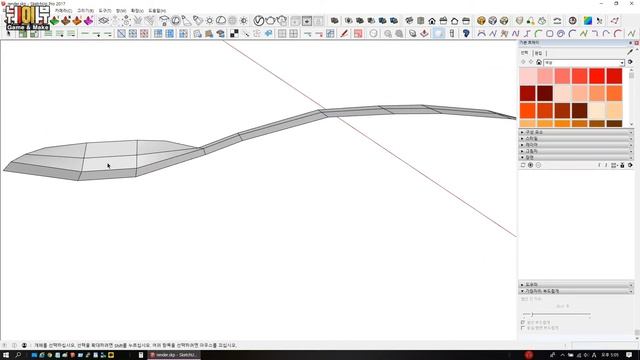Image resolution: width=640 pixels, height=360 pixels.
Task: Click the rounded square curve tool
Action: tap(550, 33)
